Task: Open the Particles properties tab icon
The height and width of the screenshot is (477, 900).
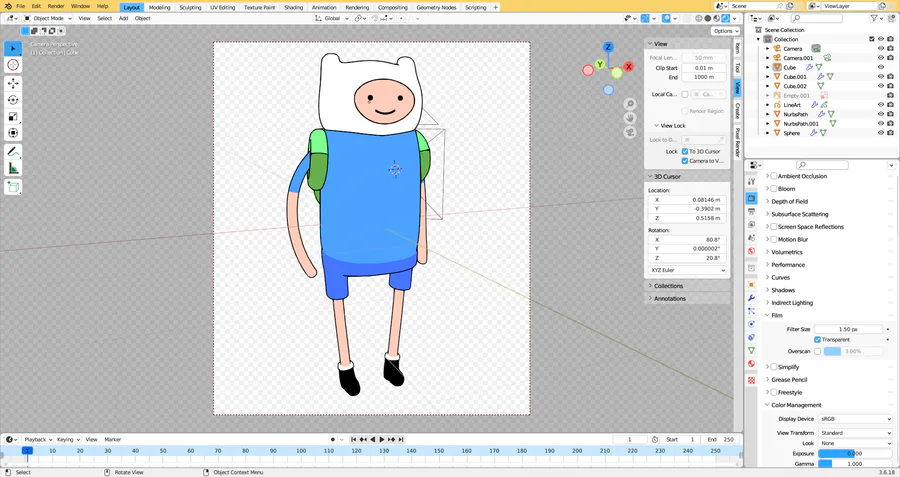Action: tap(751, 311)
